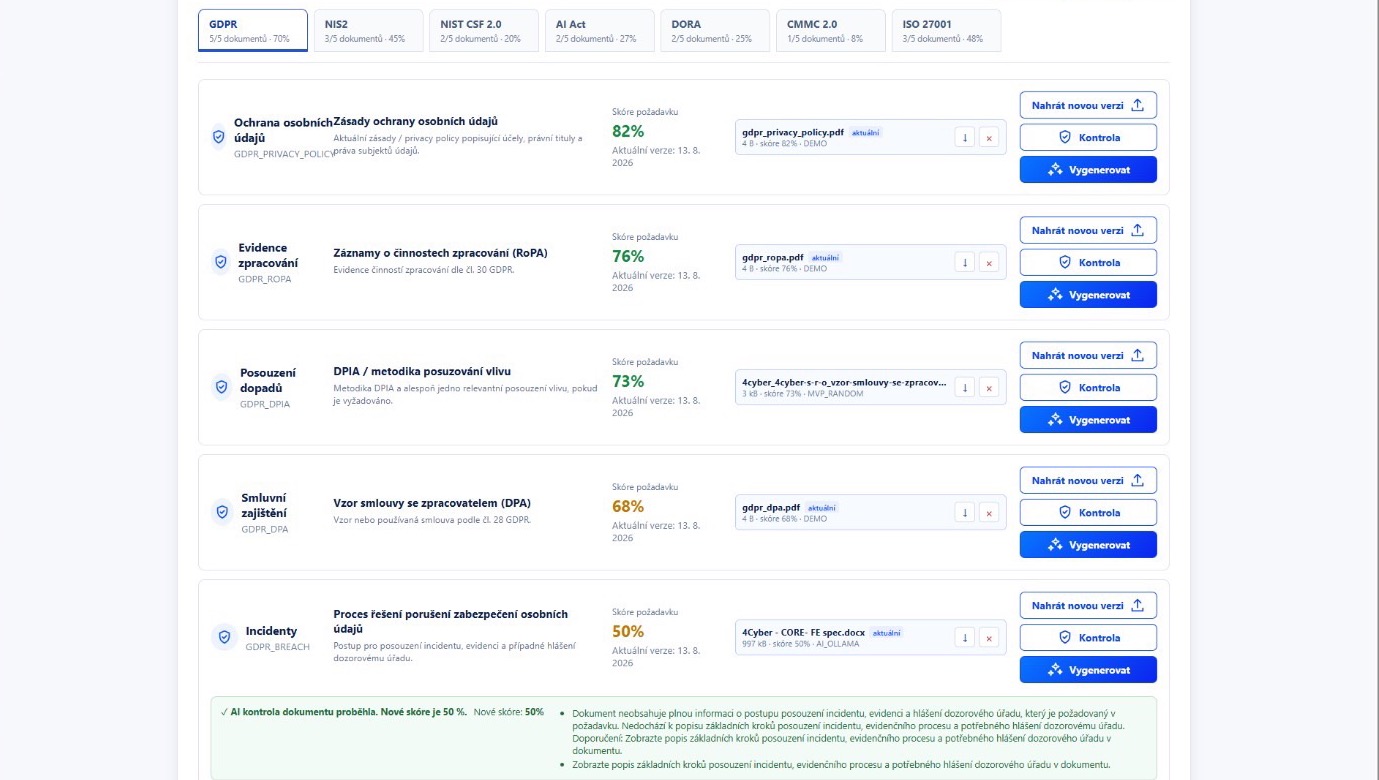Click the shield icon beside Evidence zpracování

pyautogui.click(x=221, y=262)
